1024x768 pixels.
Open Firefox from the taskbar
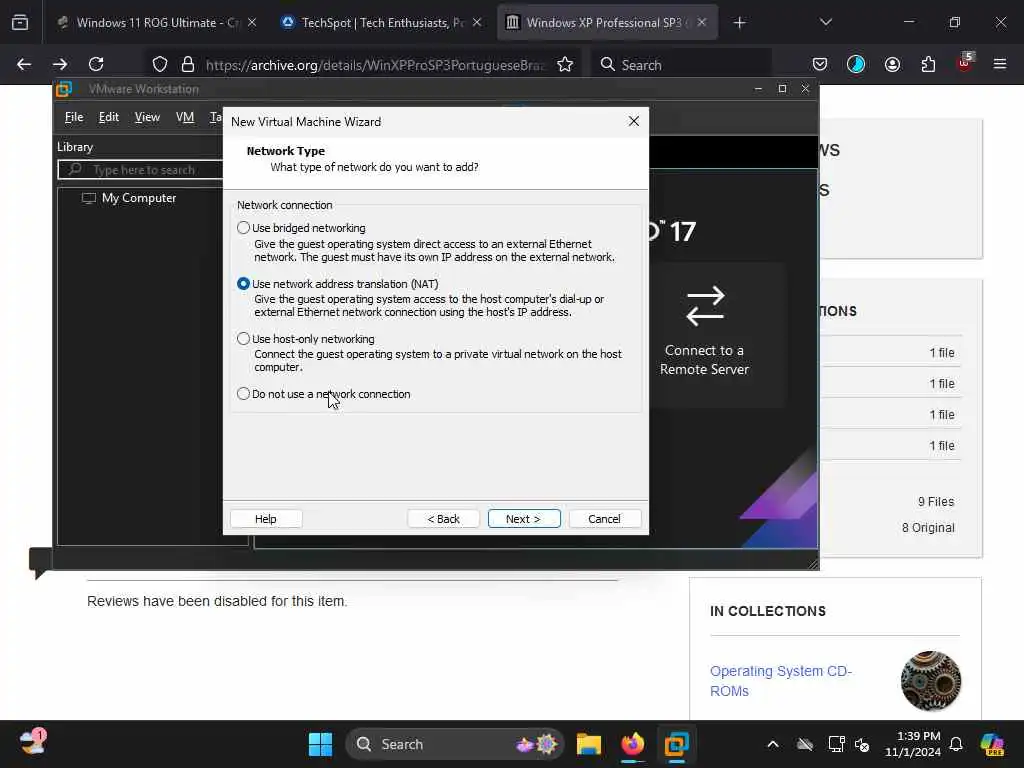(632, 744)
